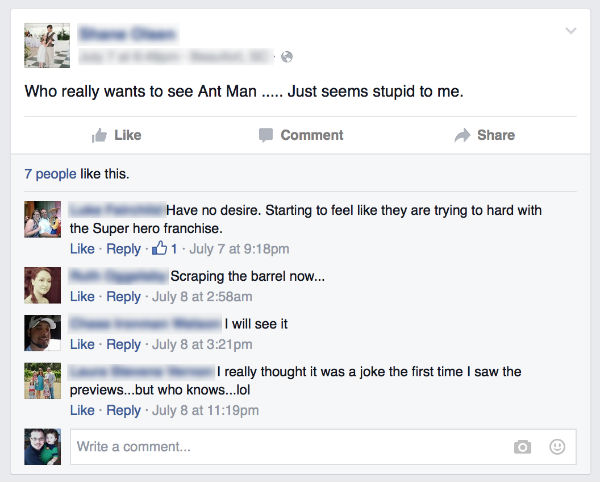This screenshot has width=600, height=482.
Task: Like the 'I will see it' comment
Action: pos(82,344)
